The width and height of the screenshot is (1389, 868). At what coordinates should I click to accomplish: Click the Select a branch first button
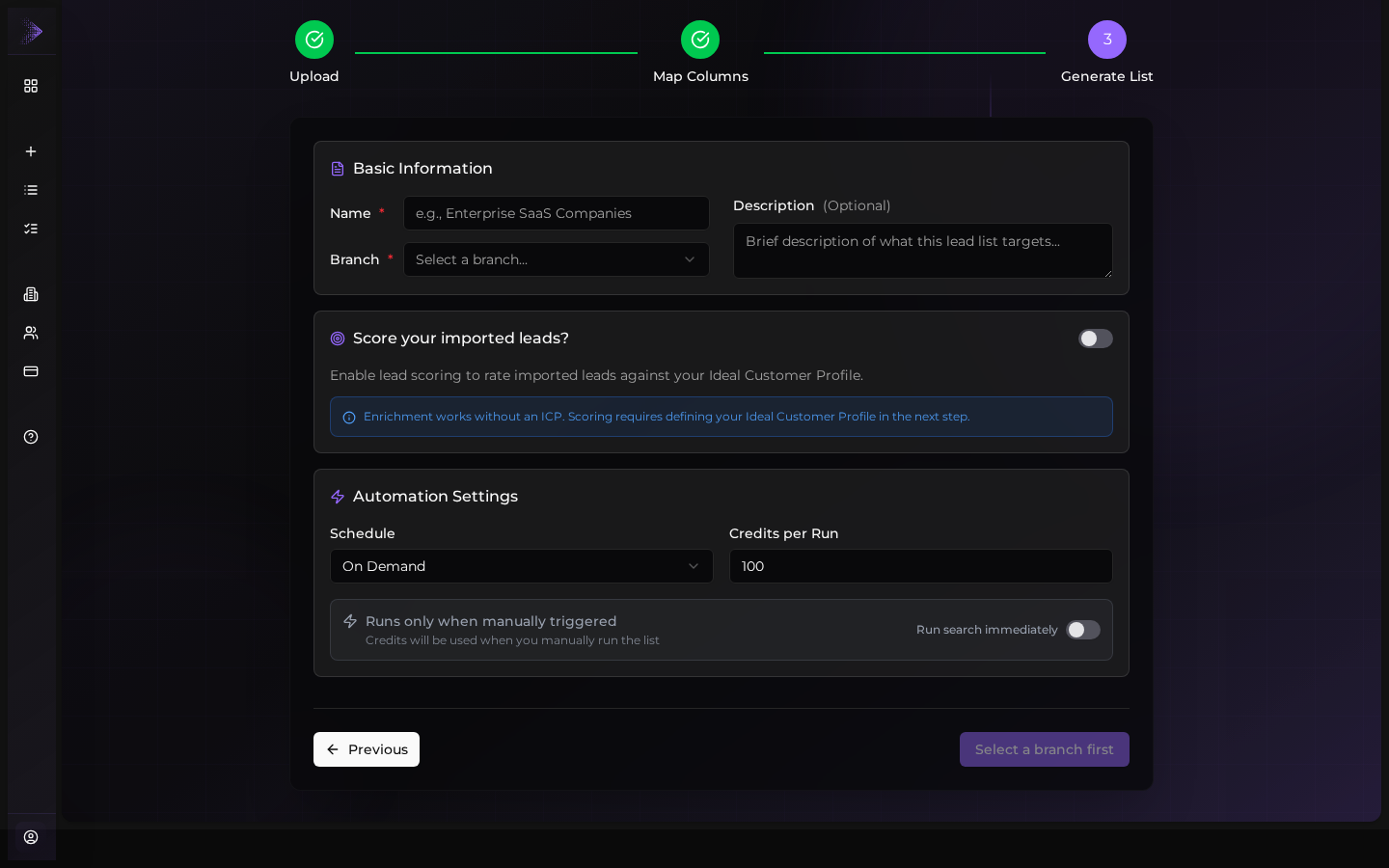click(1045, 749)
